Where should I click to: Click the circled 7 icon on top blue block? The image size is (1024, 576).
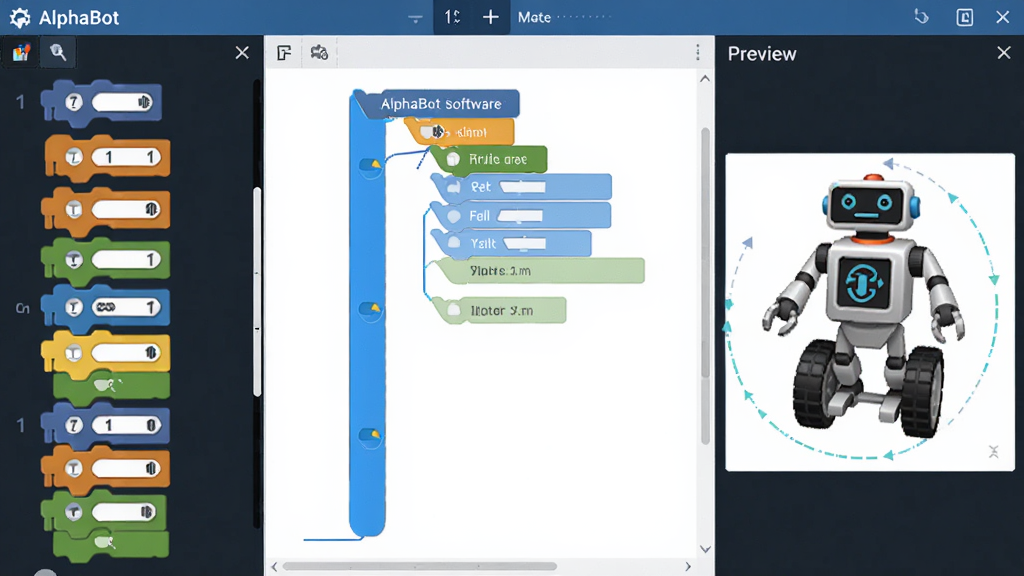[74, 102]
